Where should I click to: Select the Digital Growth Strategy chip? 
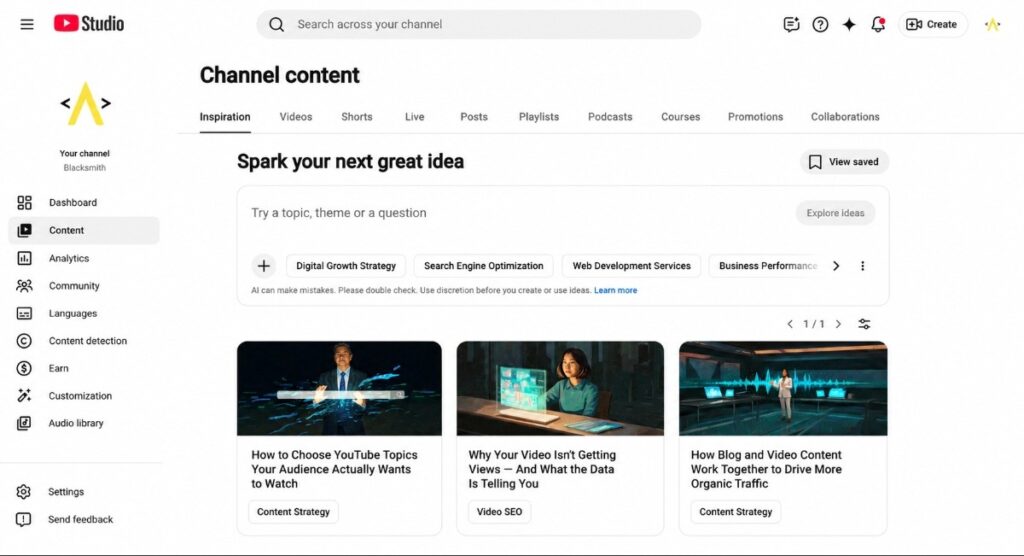pyautogui.click(x=346, y=266)
